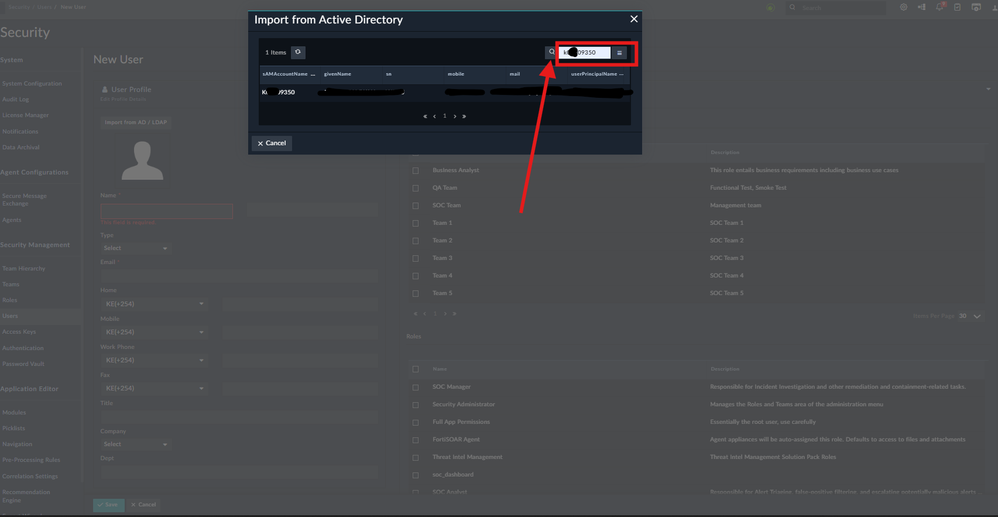The width and height of the screenshot is (998, 517).
Task: Click the default user avatar placeholder image
Action: coord(142,160)
